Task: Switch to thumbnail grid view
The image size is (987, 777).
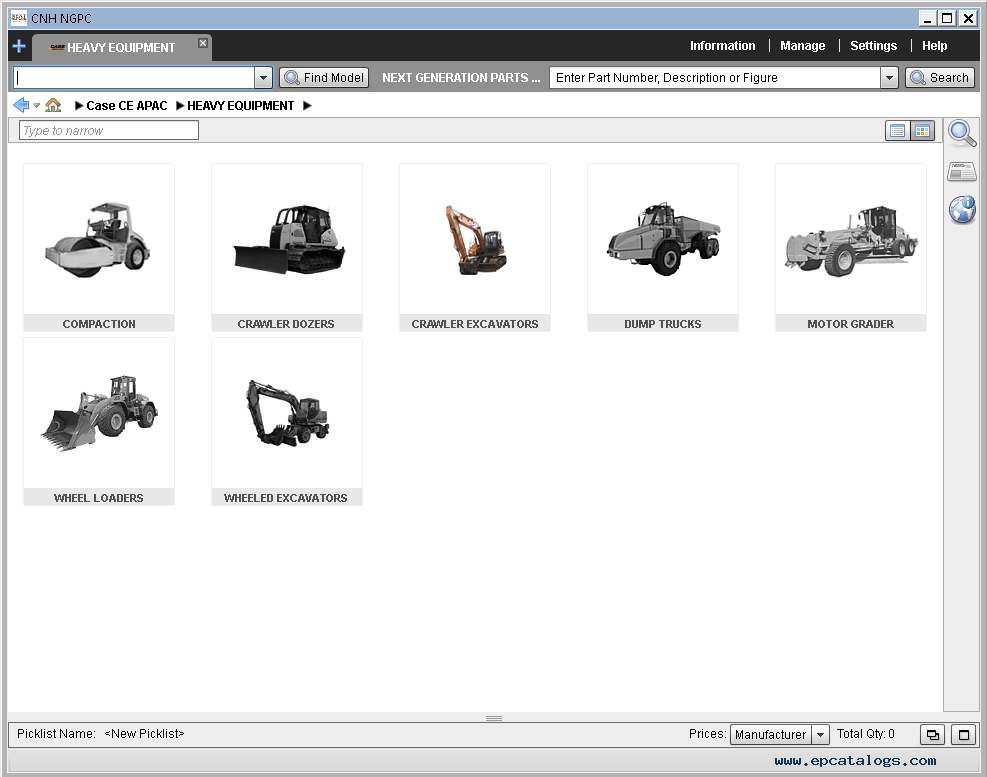Action: (x=922, y=130)
